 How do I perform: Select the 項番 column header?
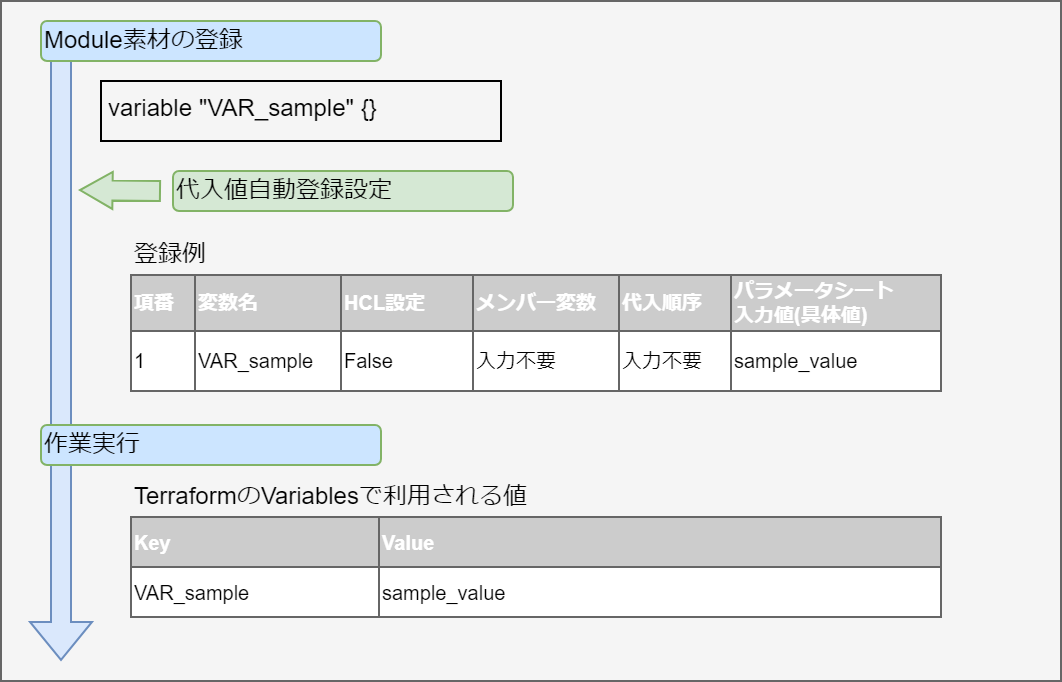(163, 303)
